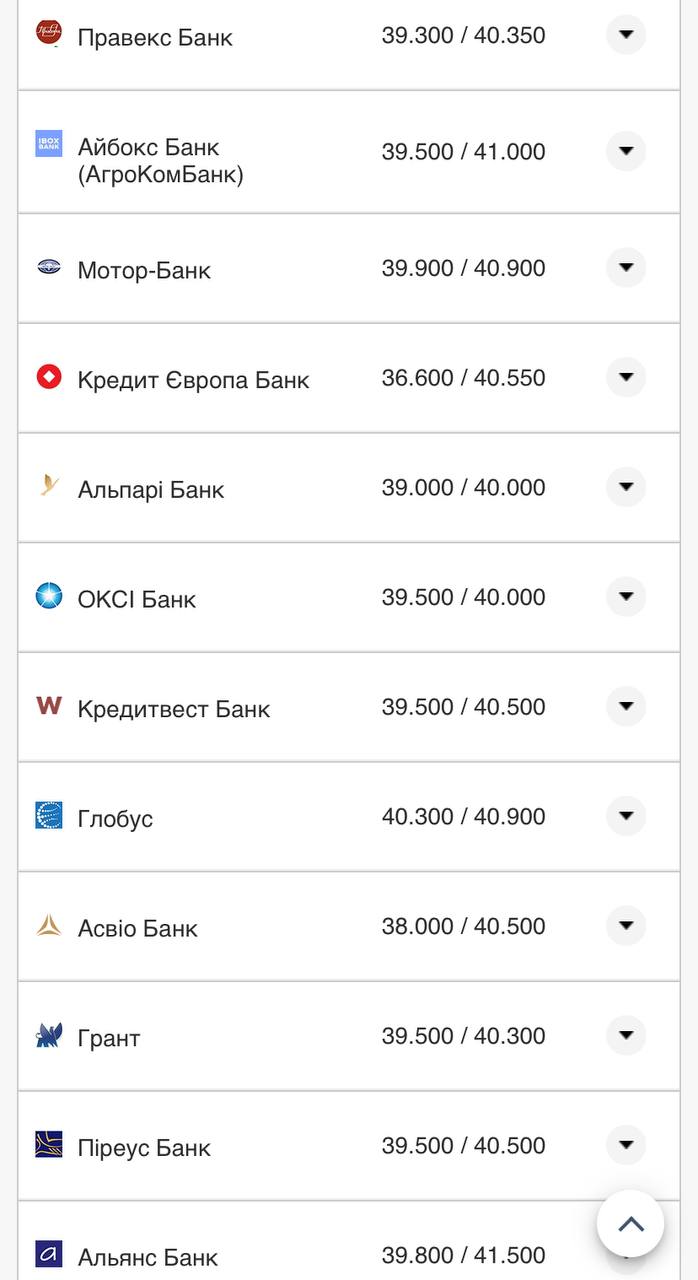
Task: Click the Айбокс Банк IBOX logo
Action: 49,143
